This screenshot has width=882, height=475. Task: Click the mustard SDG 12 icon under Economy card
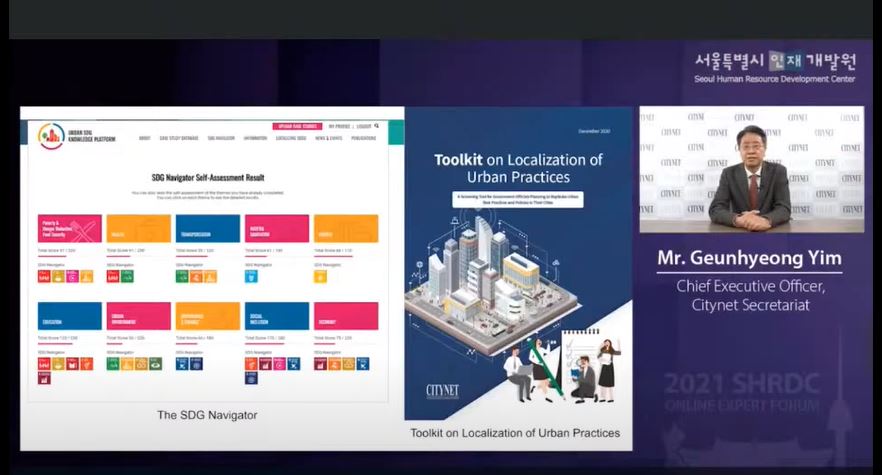click(x=349, y=364)
